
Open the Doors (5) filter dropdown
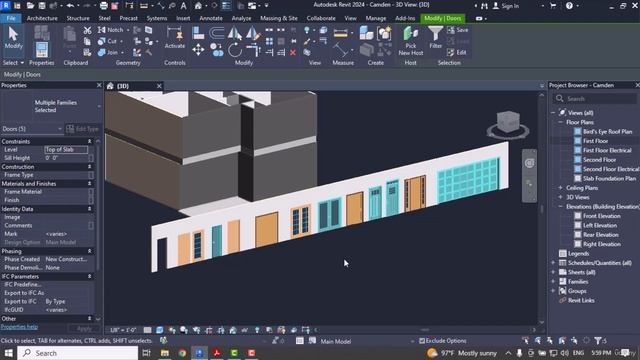(32, 129)
